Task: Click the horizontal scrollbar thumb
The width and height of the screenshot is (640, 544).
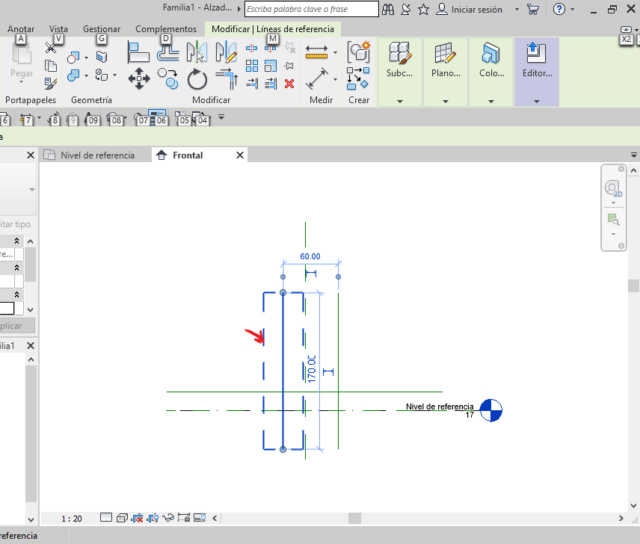Action: [x=354, y=518]
